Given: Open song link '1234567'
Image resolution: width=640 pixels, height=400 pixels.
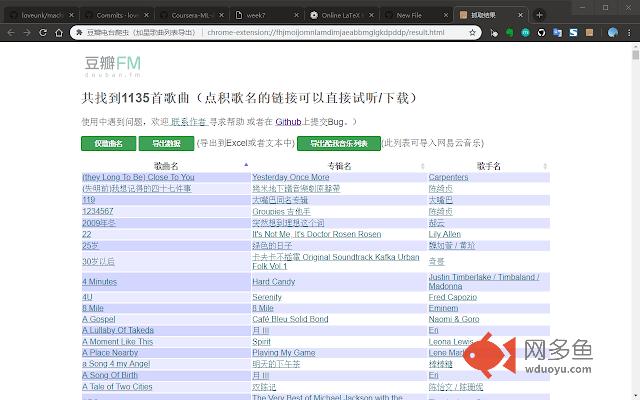Looking at the screenshot, I should [98, 211].
